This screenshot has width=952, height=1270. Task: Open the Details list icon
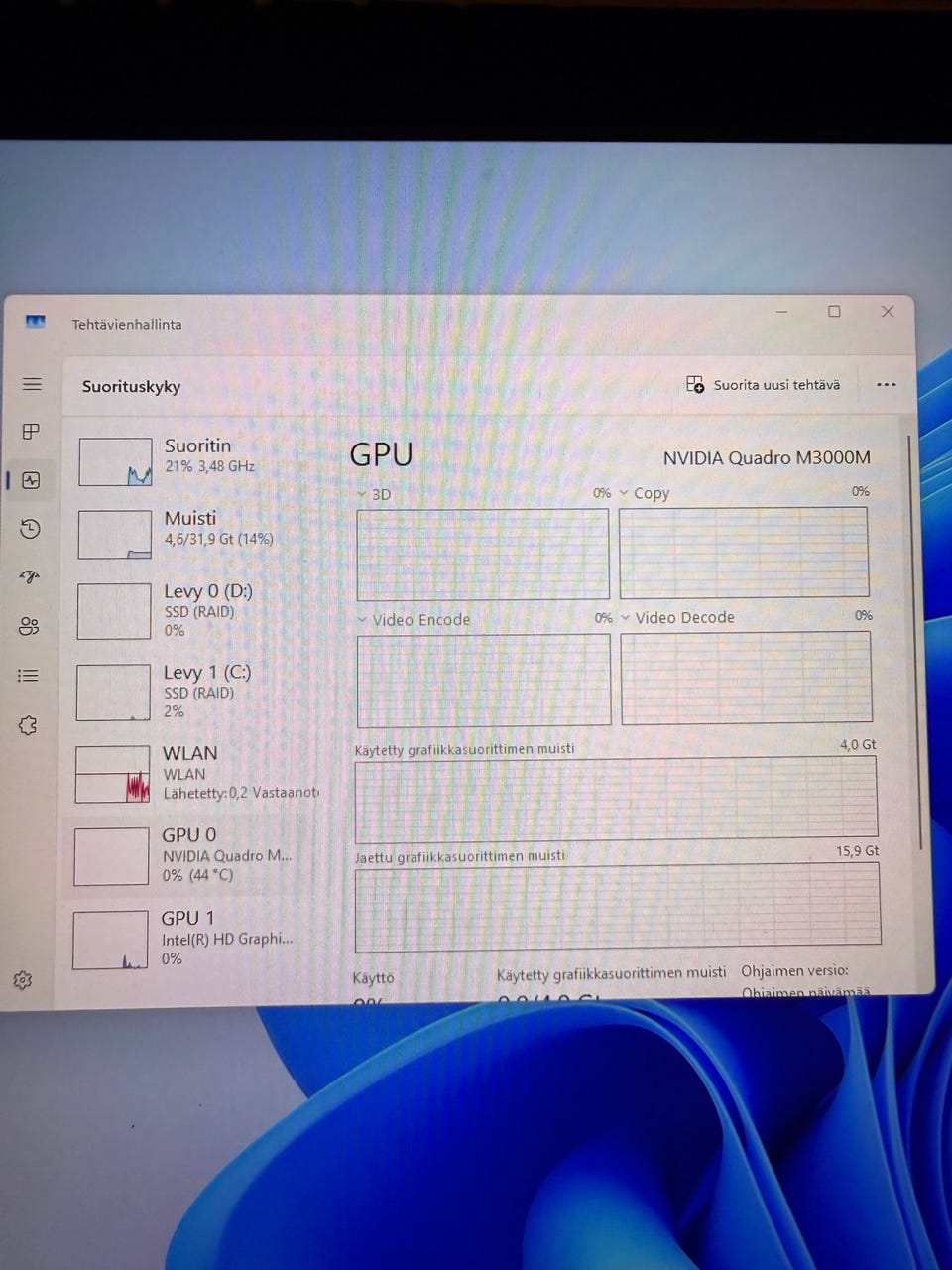tap(28, 676)
